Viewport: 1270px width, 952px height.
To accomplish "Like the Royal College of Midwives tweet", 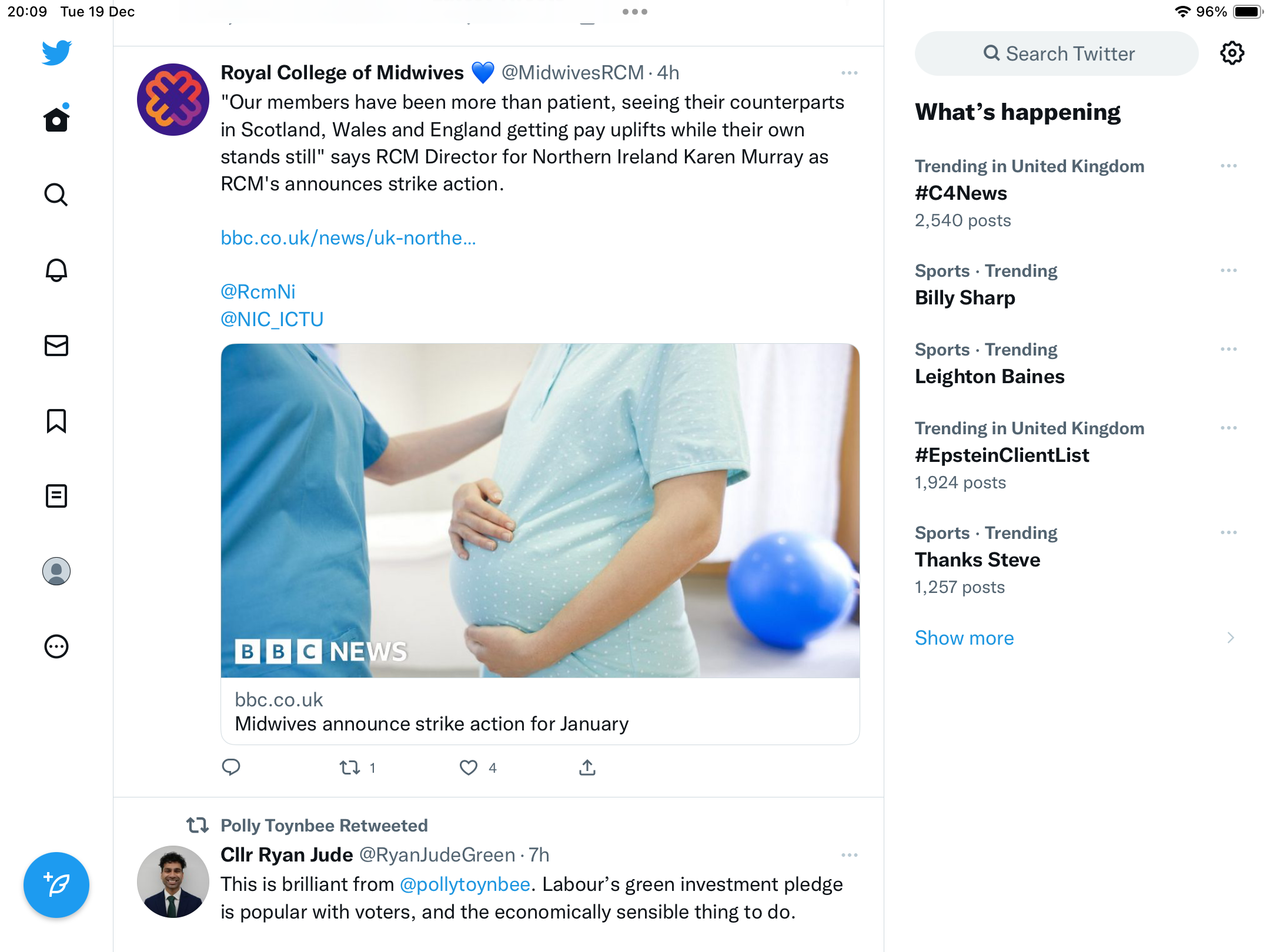I will click(469, 767).
